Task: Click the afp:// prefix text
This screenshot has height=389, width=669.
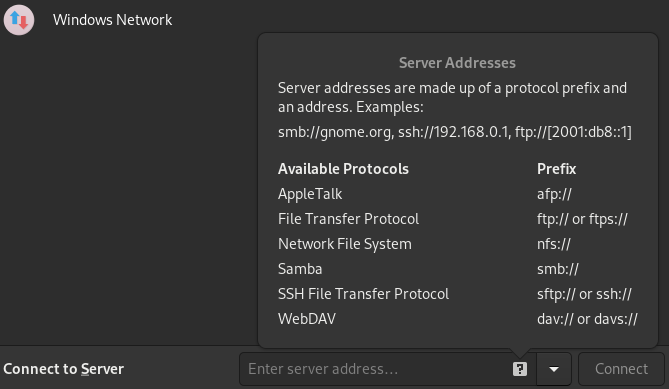Action: coord(554,194)
